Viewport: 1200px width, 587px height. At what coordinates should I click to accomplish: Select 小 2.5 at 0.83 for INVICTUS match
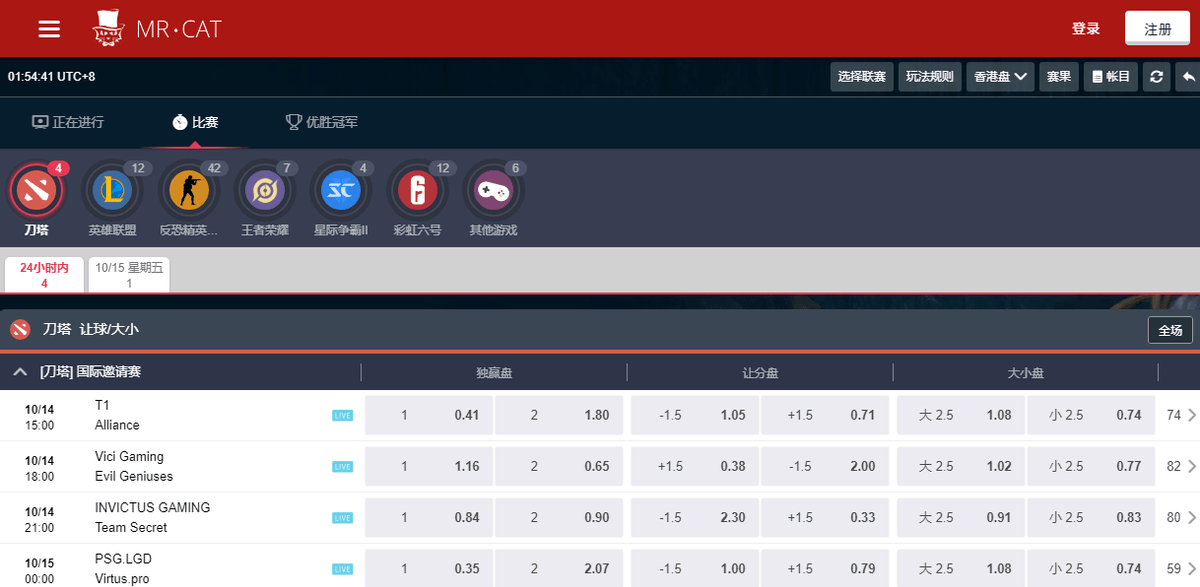[1091, 517]
